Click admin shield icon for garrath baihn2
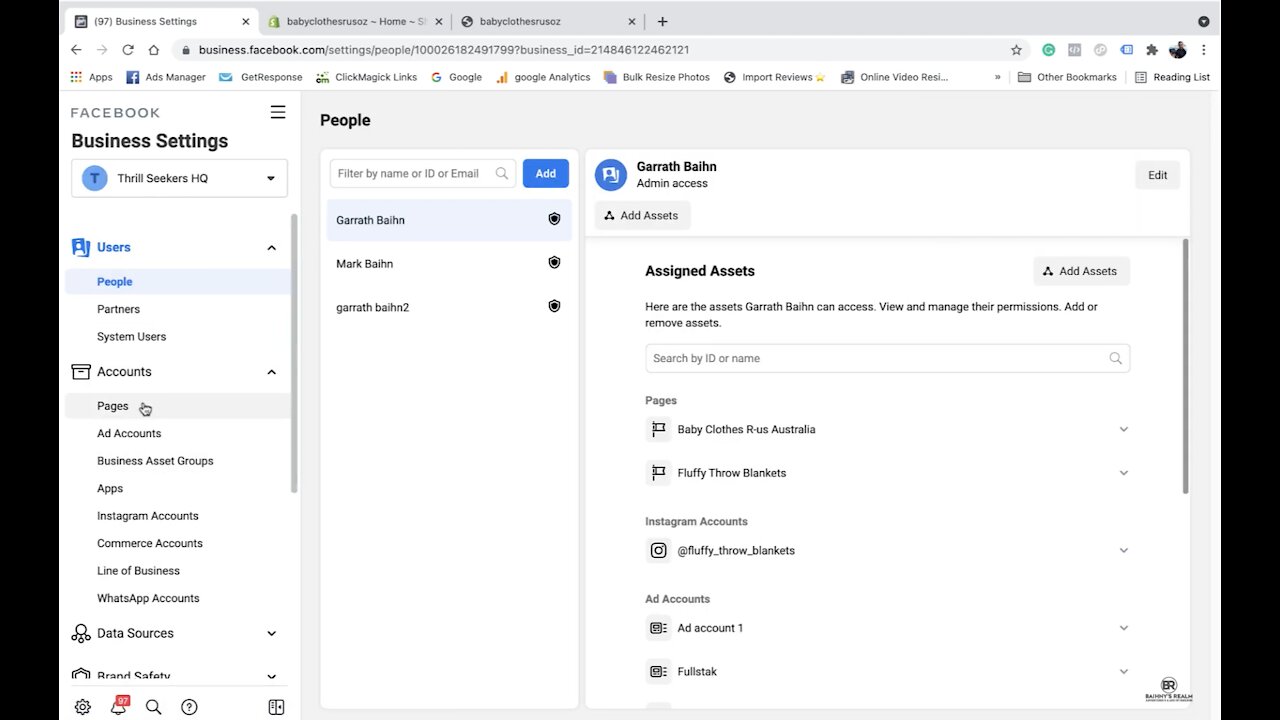The width and height of the screenshot is (1280, 720). coord(554,306)
